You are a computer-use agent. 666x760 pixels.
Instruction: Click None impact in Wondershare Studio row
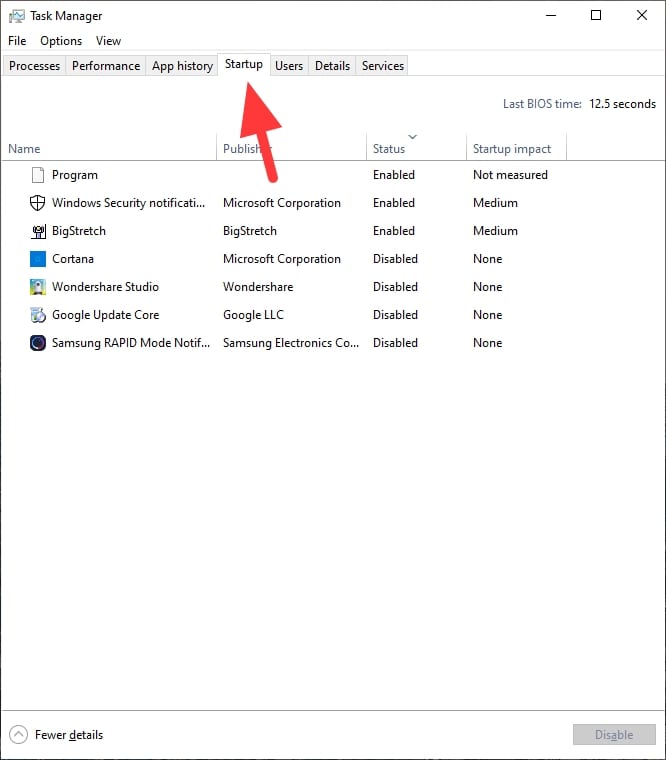click(488, 287)
